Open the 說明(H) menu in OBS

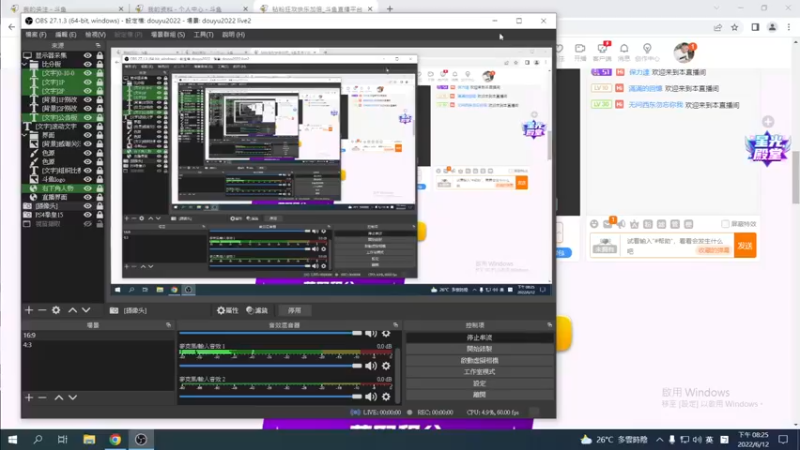click(233, 35)
